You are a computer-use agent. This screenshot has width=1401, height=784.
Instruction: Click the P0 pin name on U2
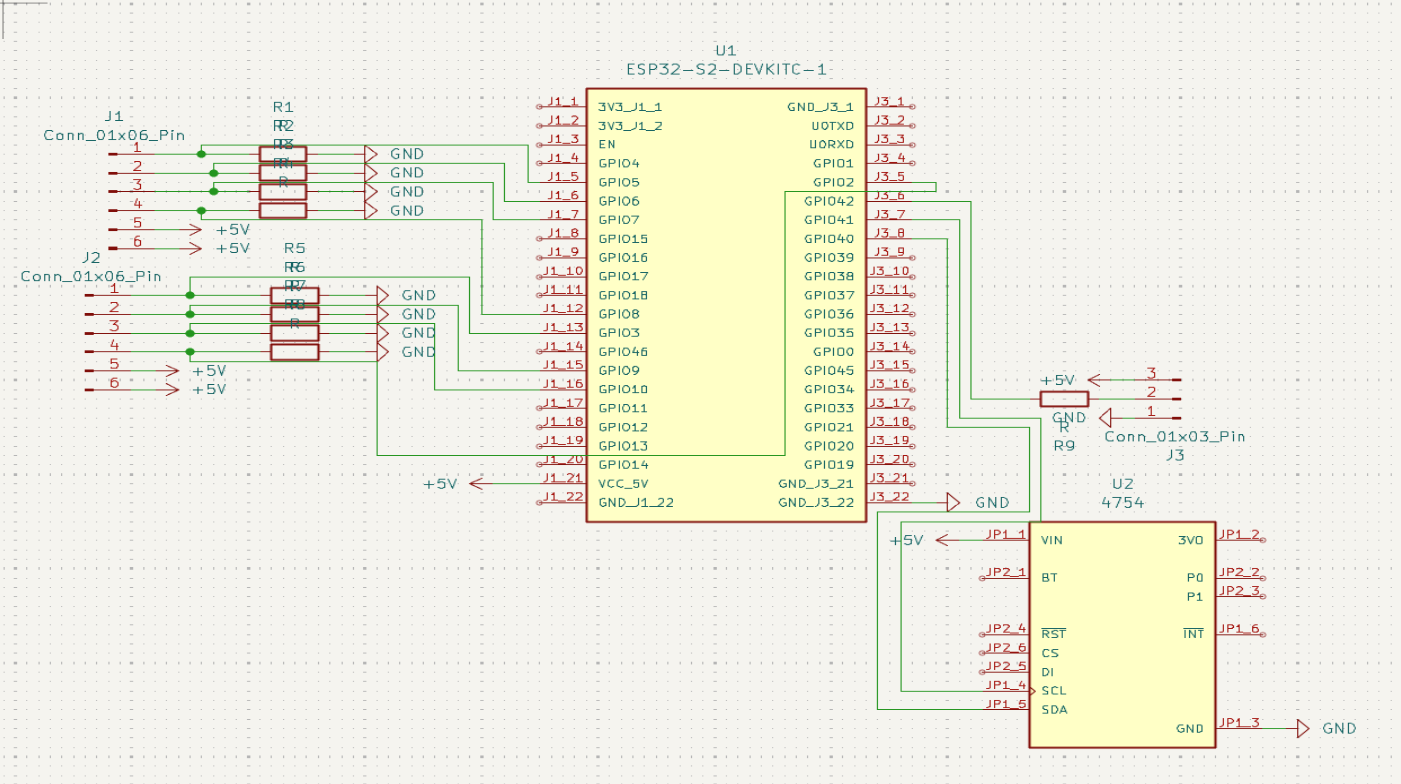(x=1195, y=578)
